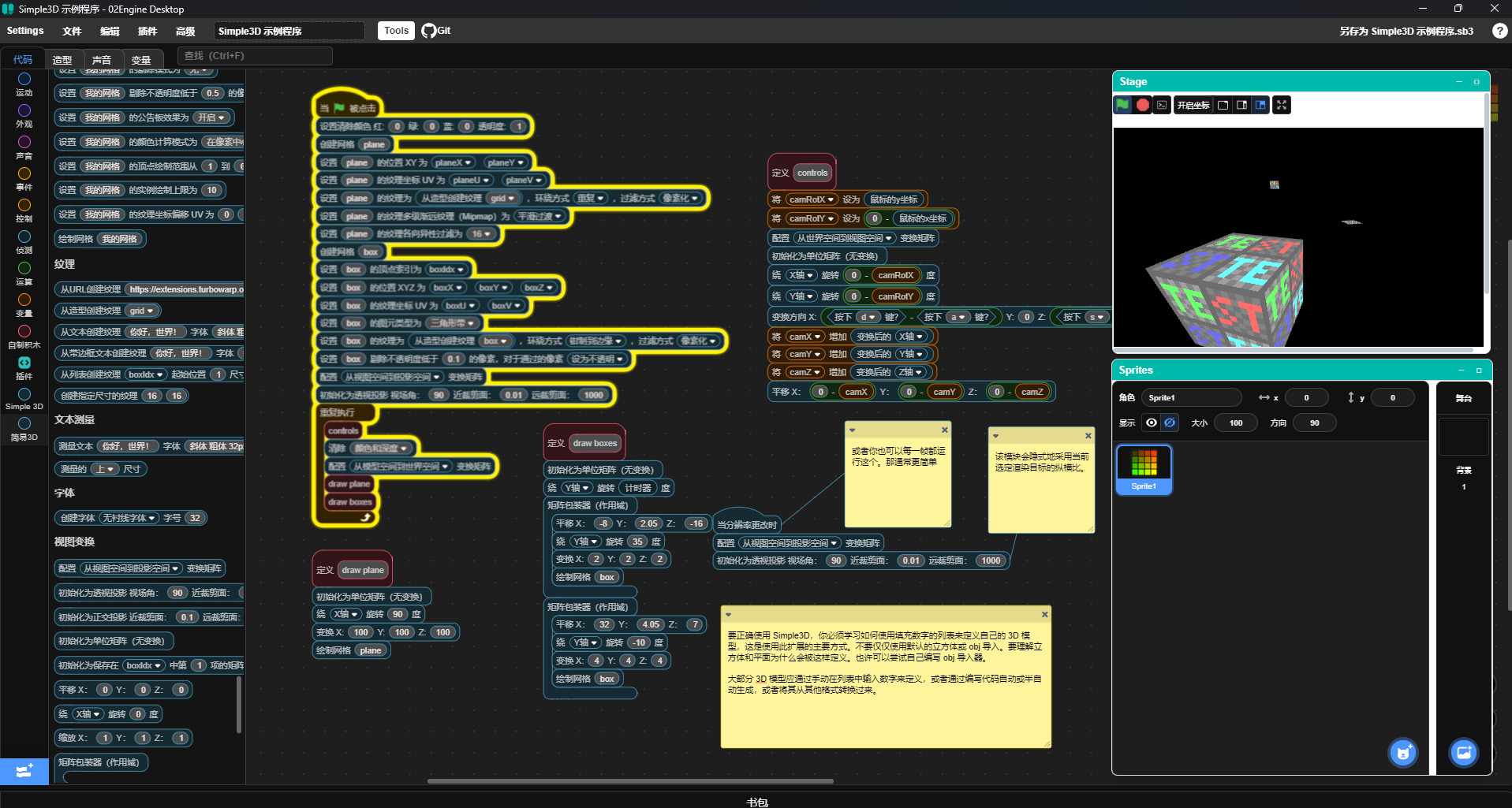Click the Tools button
Viewport: 1512px width, 808px height.
click(396, 31)
